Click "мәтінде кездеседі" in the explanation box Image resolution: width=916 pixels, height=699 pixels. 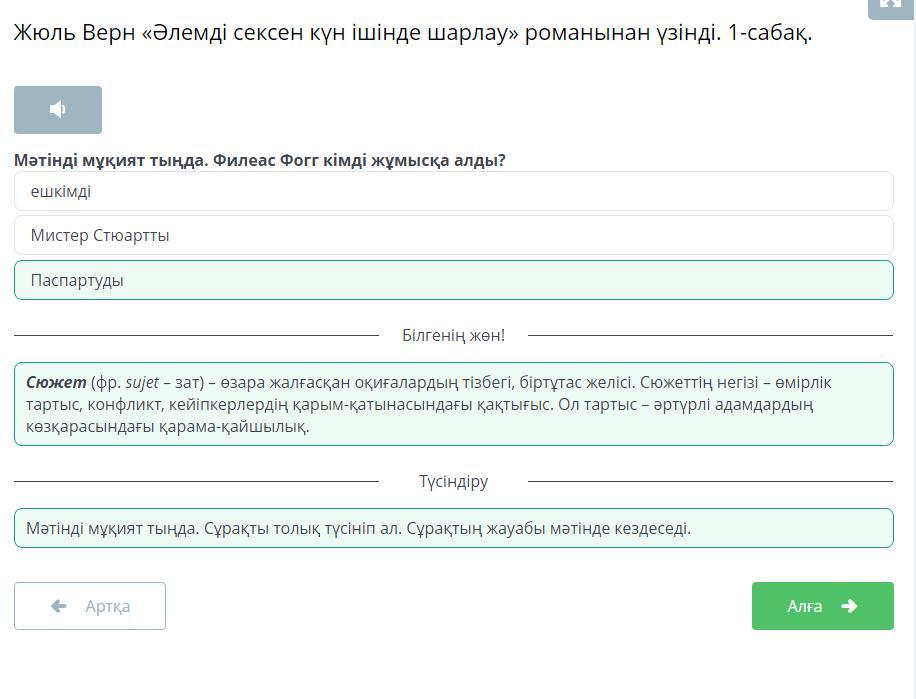[x=624, y=528]
